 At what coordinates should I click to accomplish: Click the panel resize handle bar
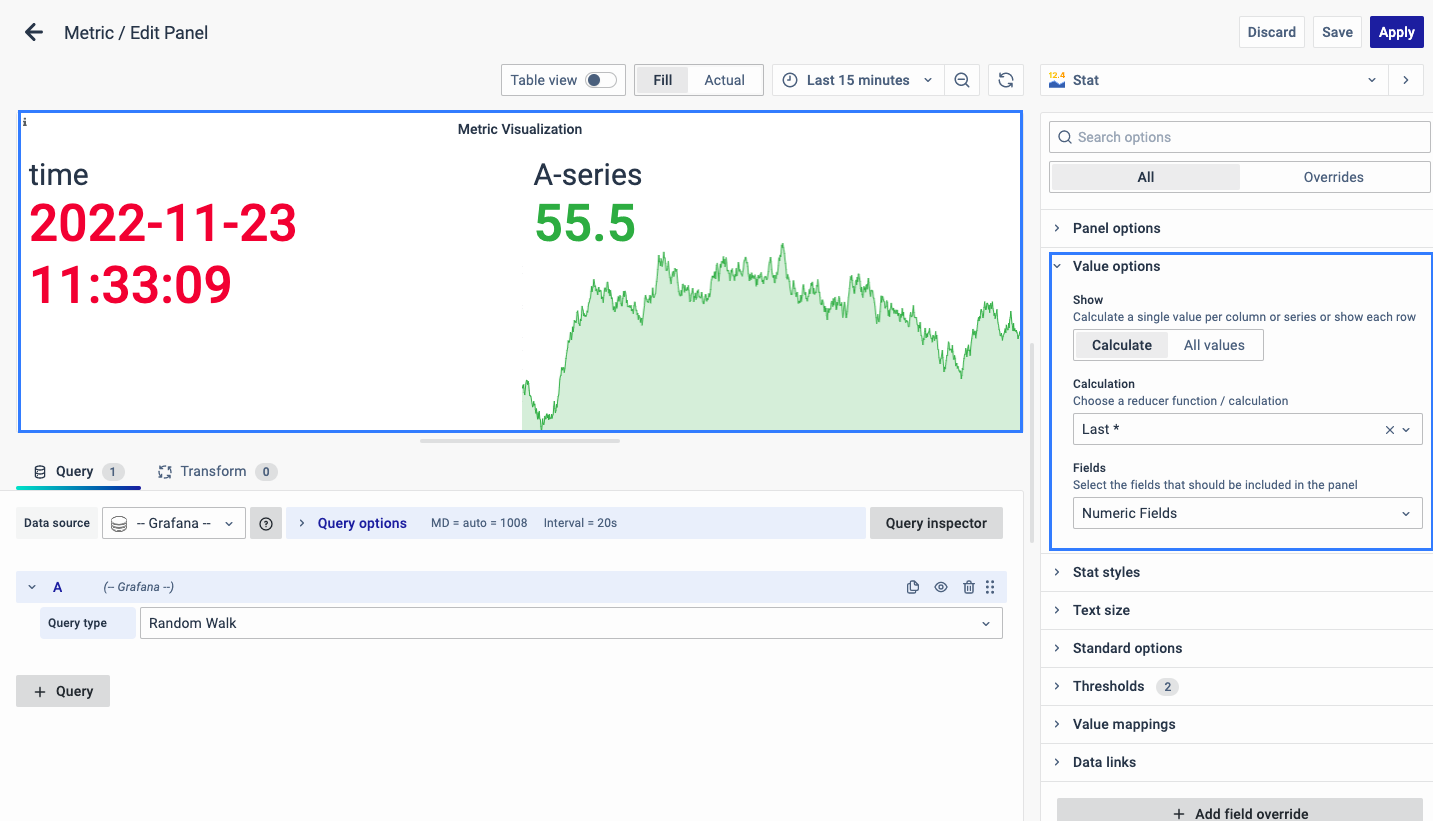pyautogui.click(x=520, y=440)
